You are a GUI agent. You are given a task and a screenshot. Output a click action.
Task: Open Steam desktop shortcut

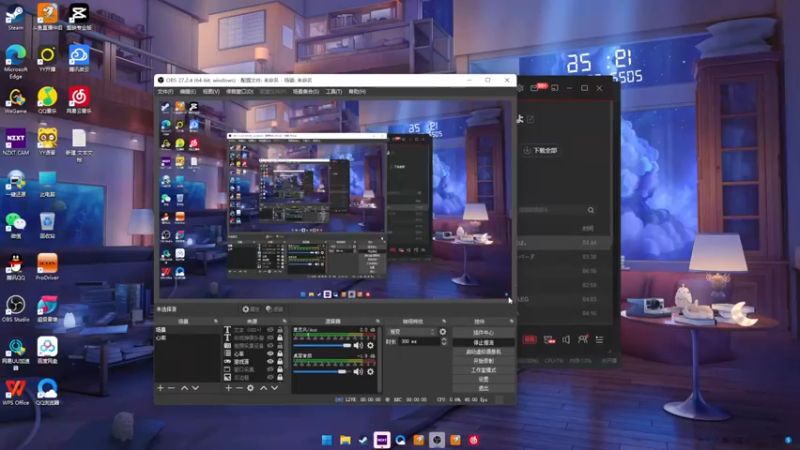point(15,17)
